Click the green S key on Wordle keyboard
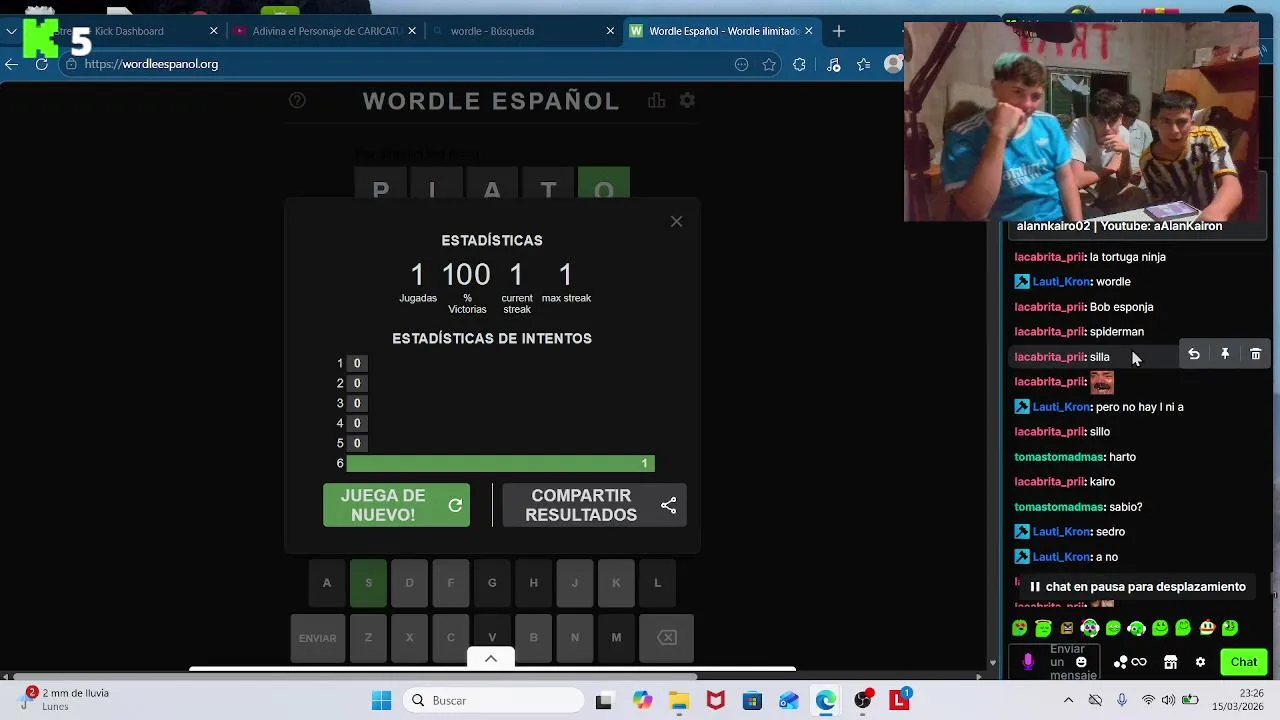The image size is (1280, 720). click(368, 583)
